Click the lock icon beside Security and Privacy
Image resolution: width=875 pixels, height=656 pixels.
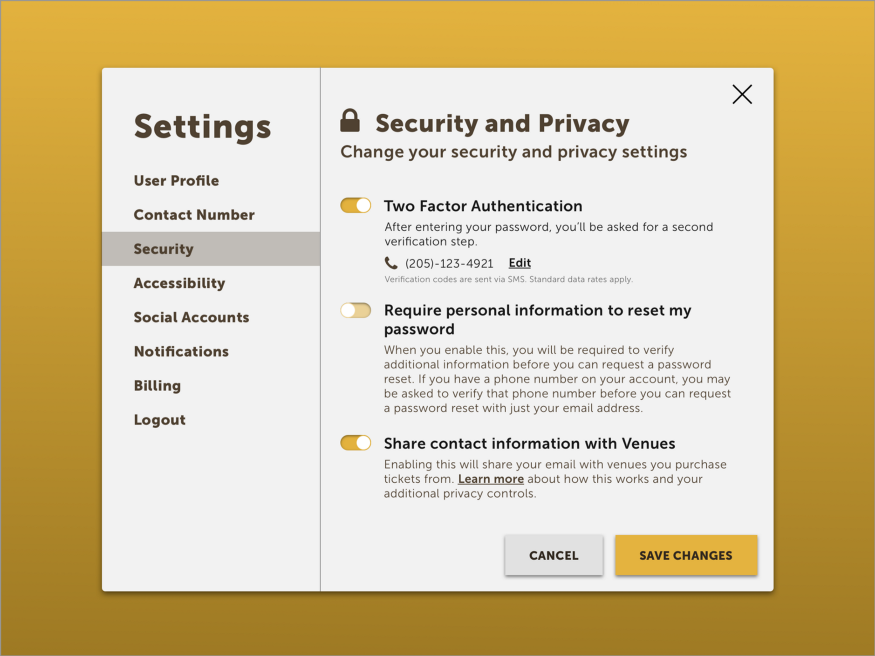pyautogui.click(x=350, y=120)
